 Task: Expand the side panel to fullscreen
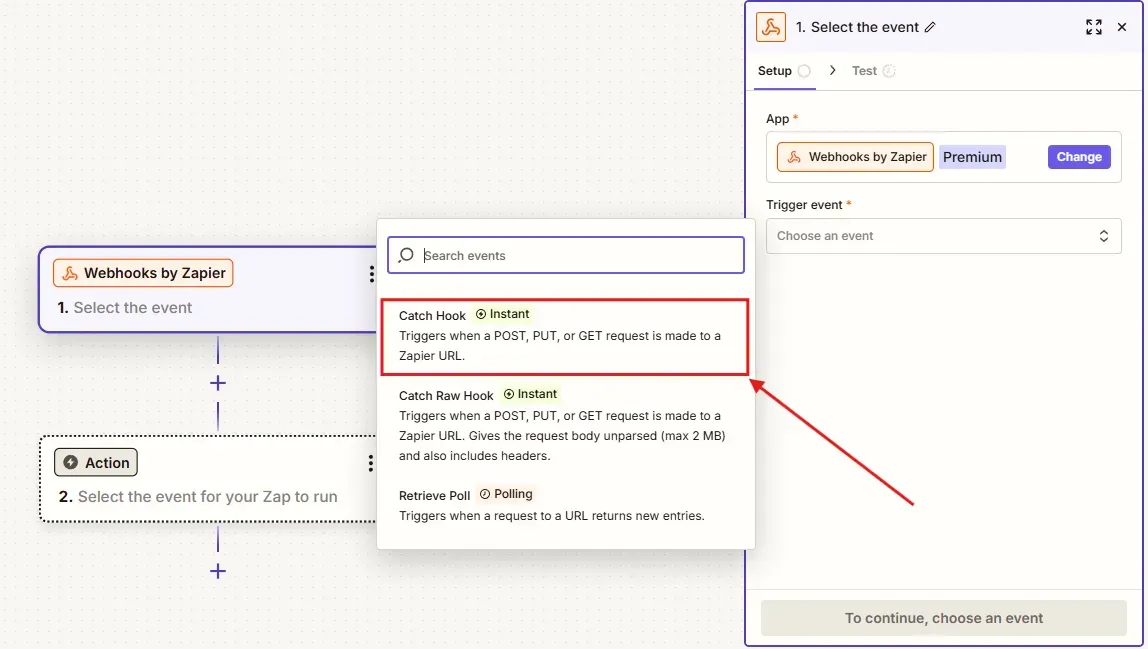1094,27
